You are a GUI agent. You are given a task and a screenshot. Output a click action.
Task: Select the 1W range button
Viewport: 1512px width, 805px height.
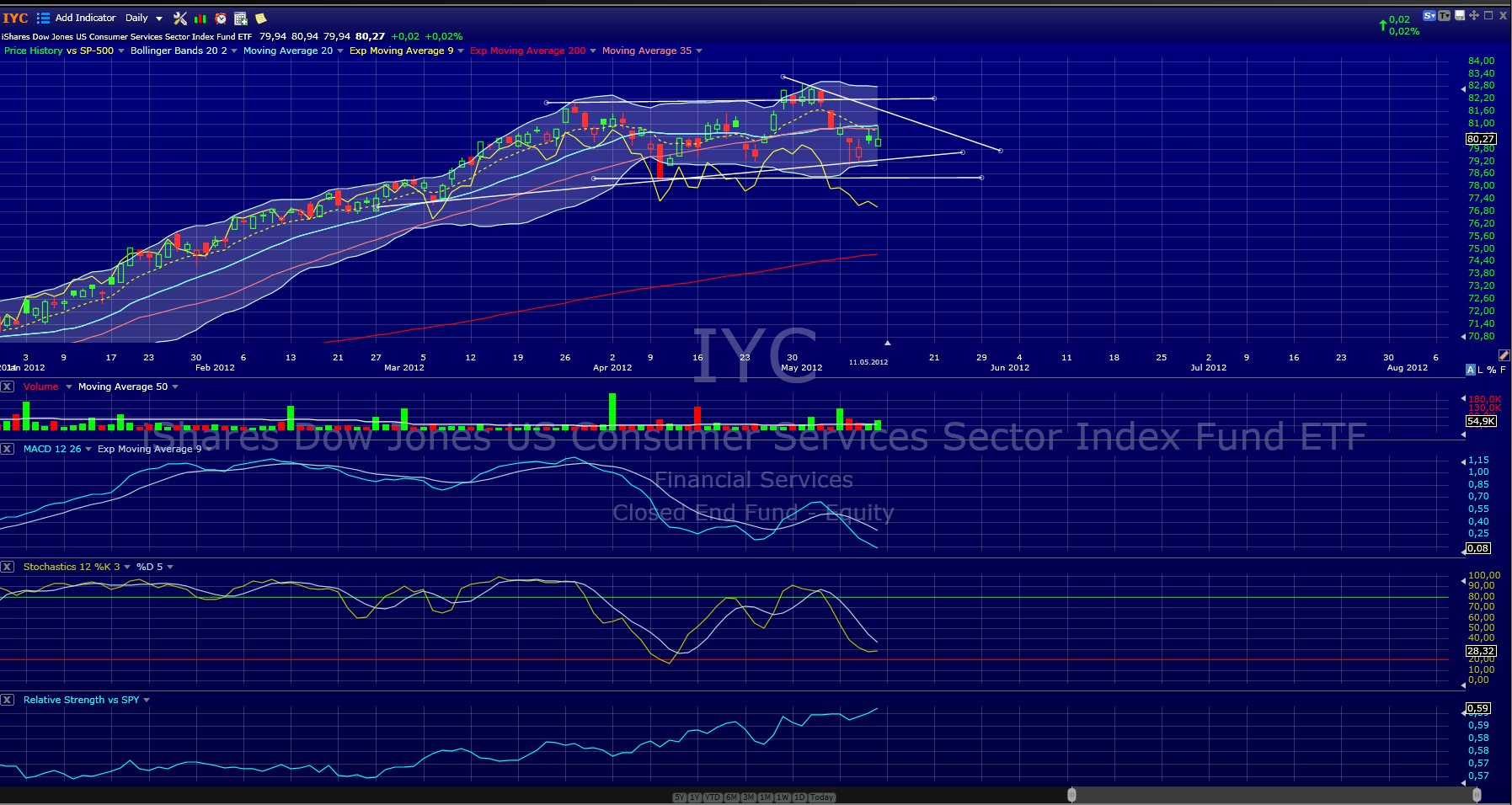[783, 797]
